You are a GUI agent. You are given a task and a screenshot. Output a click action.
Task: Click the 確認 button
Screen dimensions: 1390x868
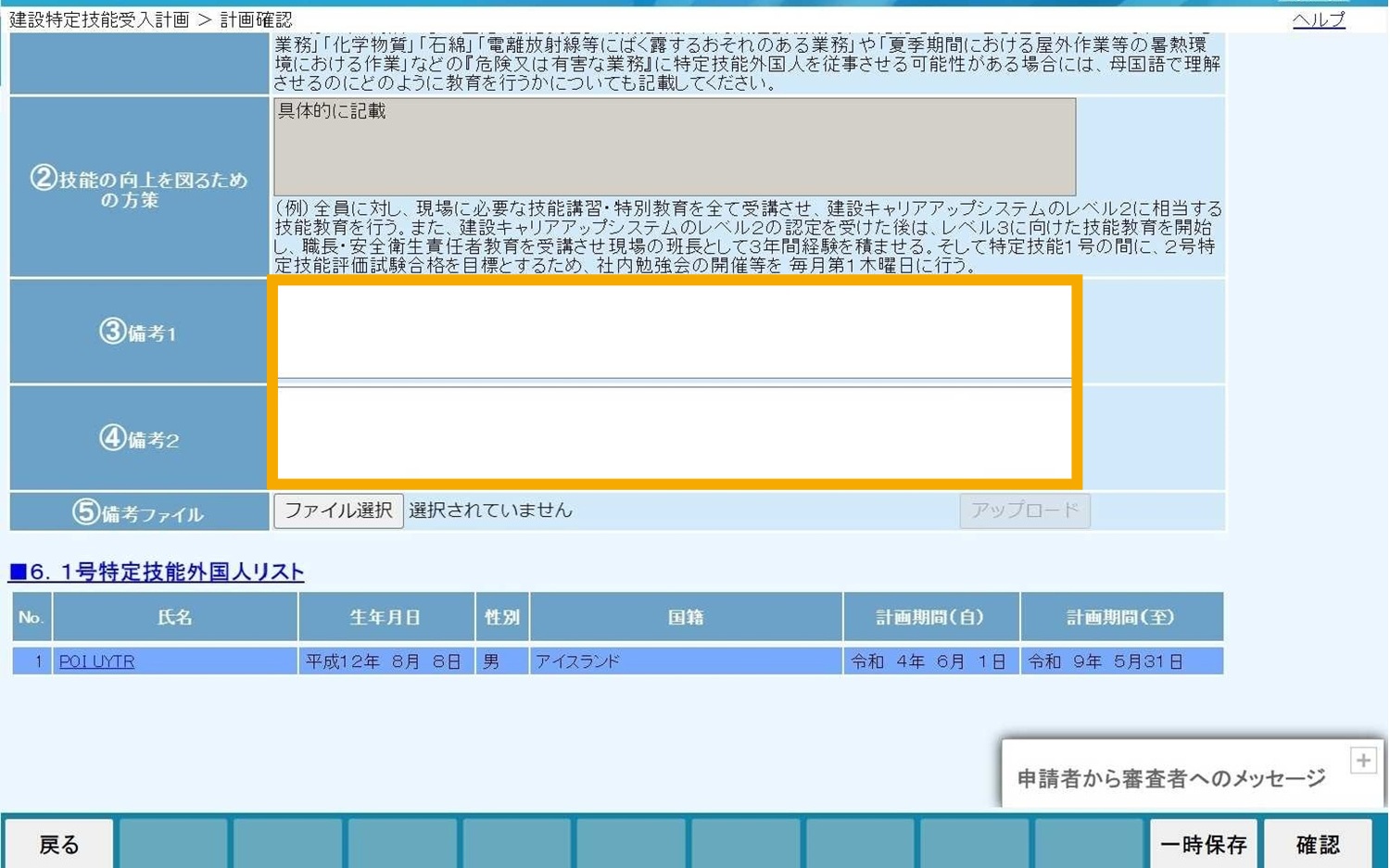[x=1318, y=844]
